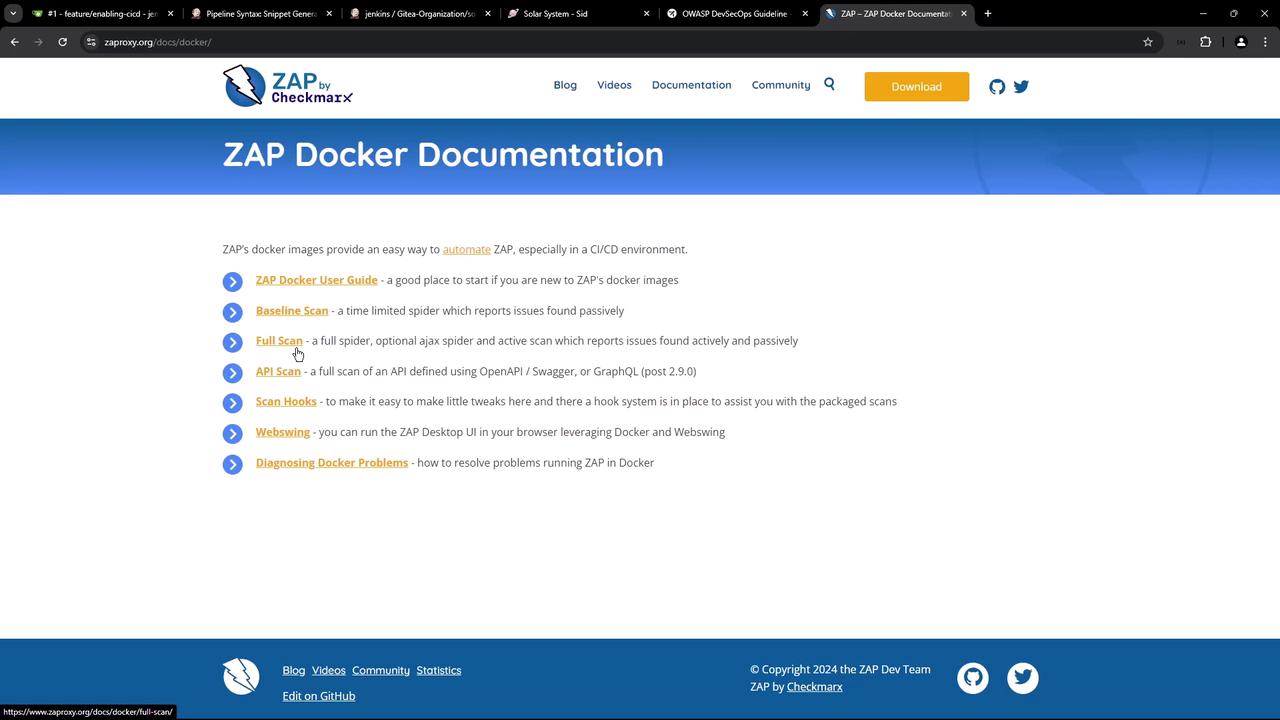Reload the page with the refresh icon
The image size is (1280, 720).
[x=62, y=42]
